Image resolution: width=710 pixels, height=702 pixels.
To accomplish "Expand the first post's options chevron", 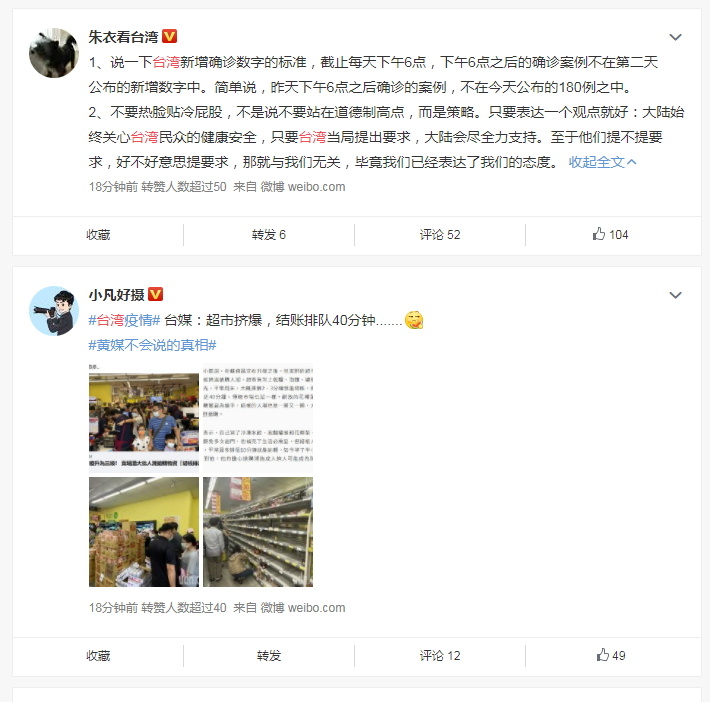I will point(675,37).
